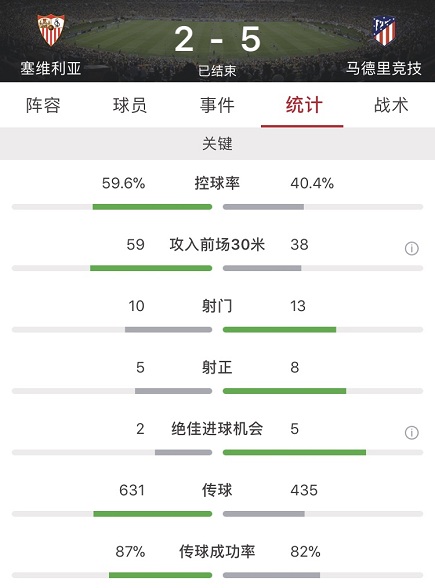Tap the Atlético Madrid team crest
This screenshot has width=435, height=588.
pos(384,30)
